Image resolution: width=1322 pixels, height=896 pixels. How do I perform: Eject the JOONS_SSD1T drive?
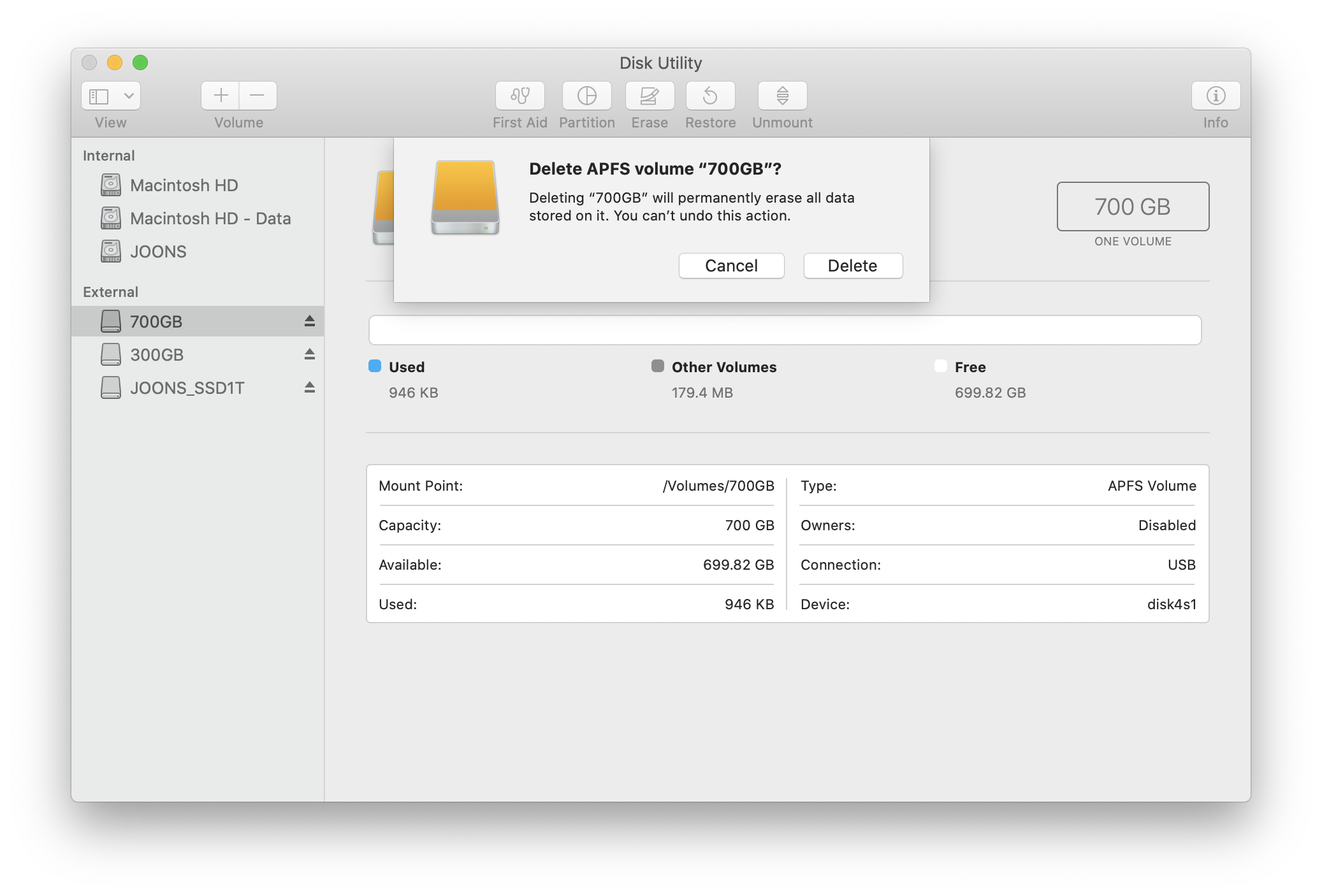click(310, 387)
